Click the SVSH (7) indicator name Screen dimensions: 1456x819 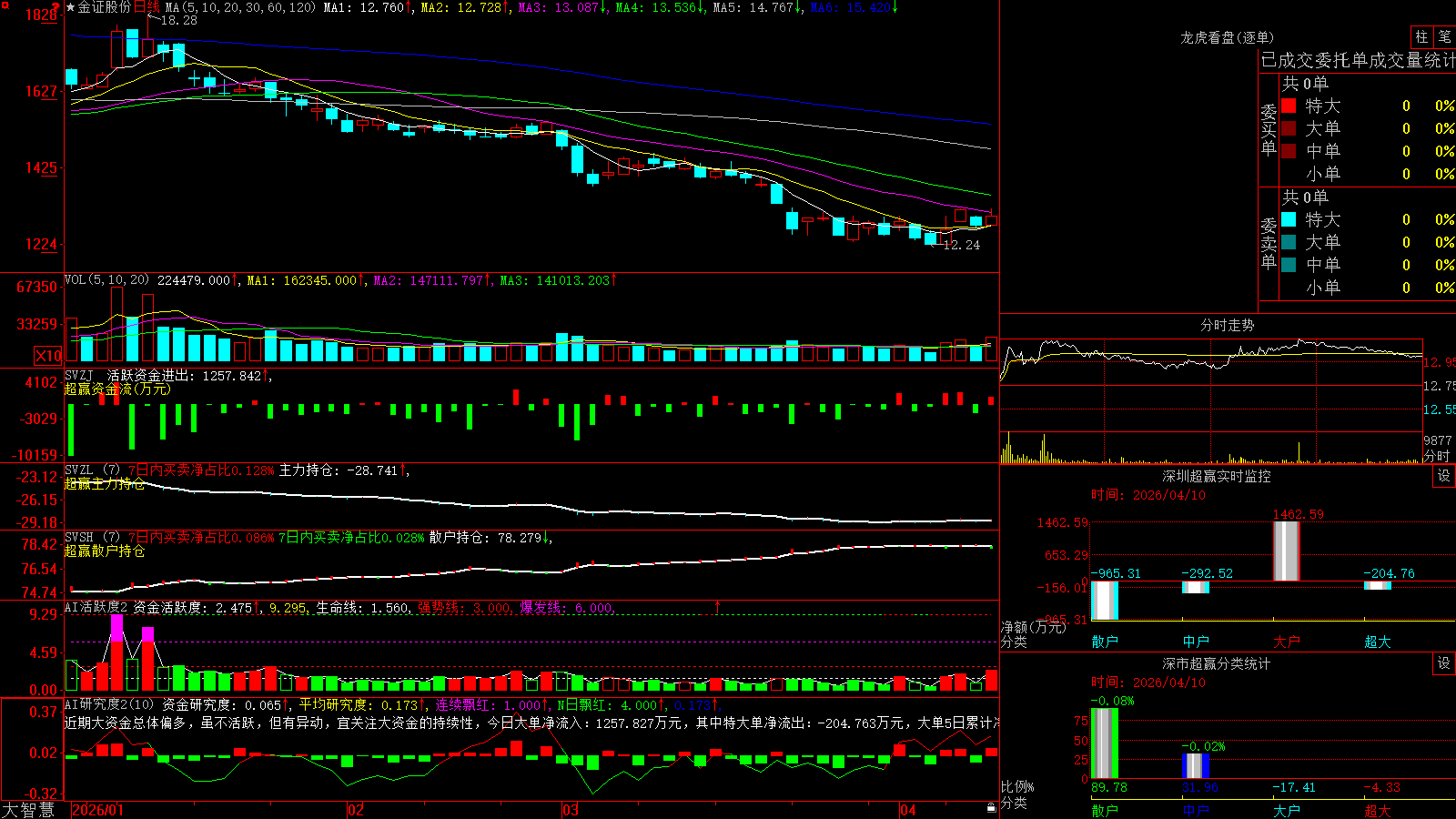(x=92, y=538)
